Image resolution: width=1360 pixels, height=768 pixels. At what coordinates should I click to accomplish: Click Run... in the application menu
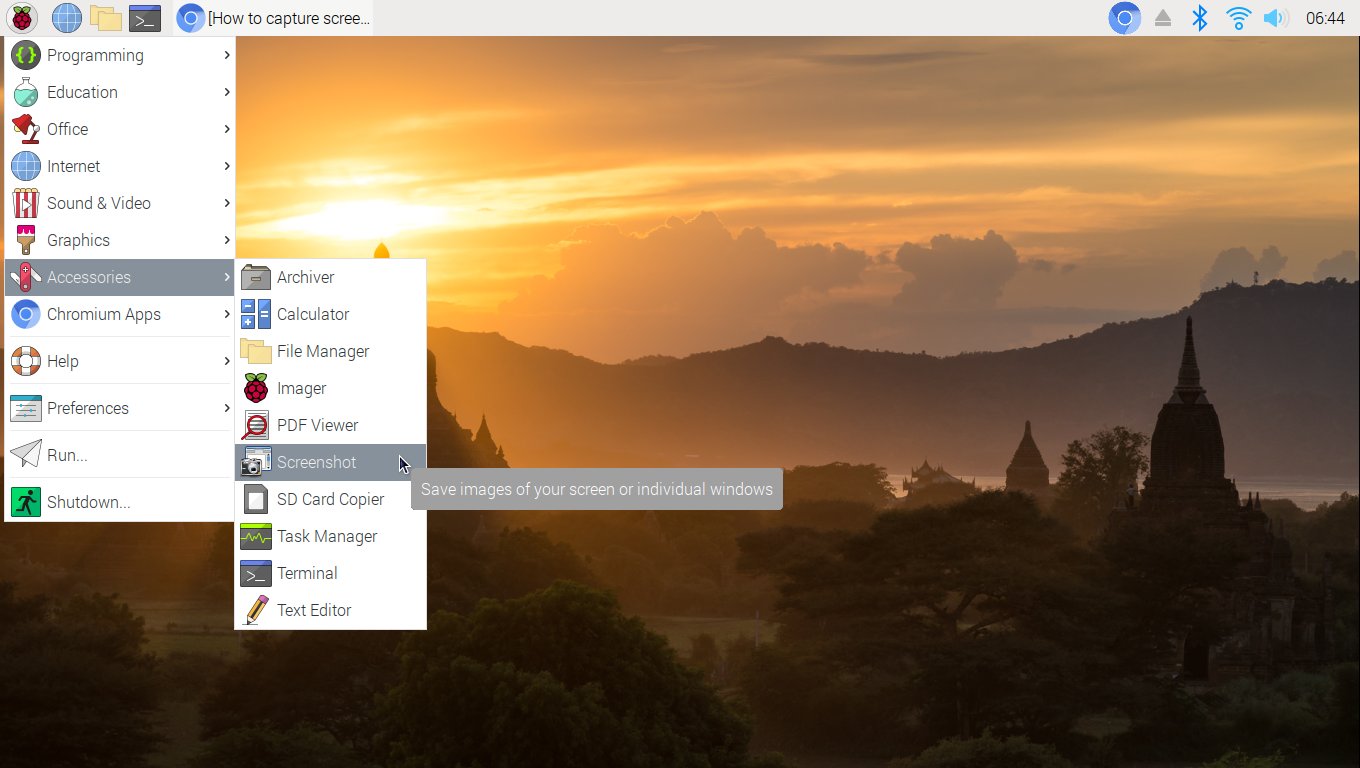click(x=66, y=454)
